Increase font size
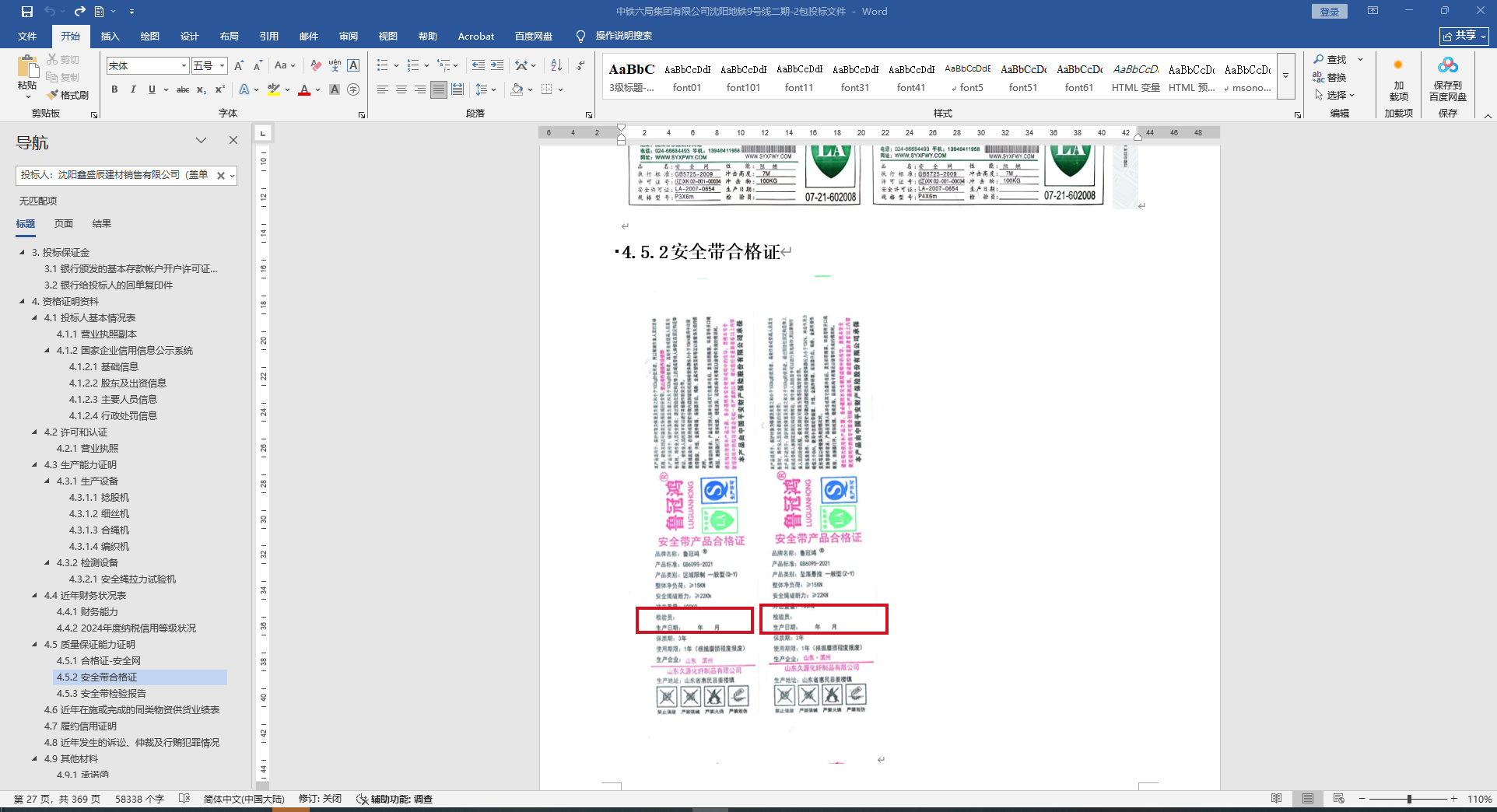The height and width of the screenshot is (812, 1497). [239, 65]
